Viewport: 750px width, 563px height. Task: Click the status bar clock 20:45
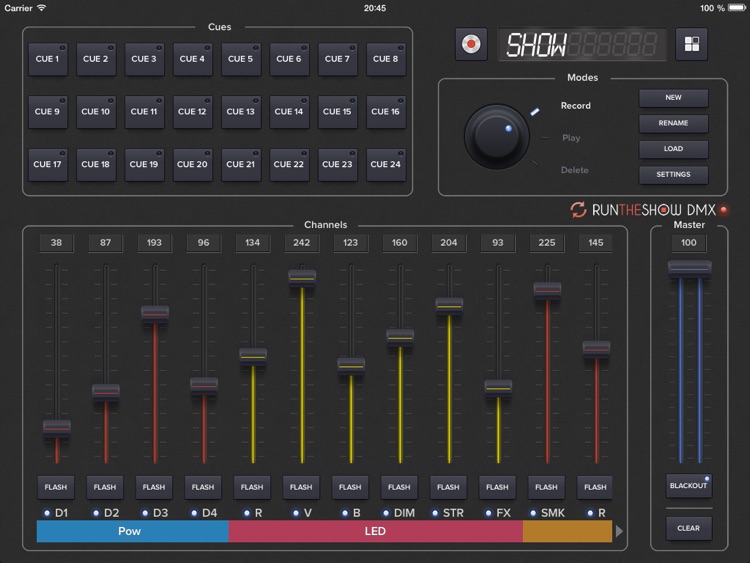pos(375,8)
